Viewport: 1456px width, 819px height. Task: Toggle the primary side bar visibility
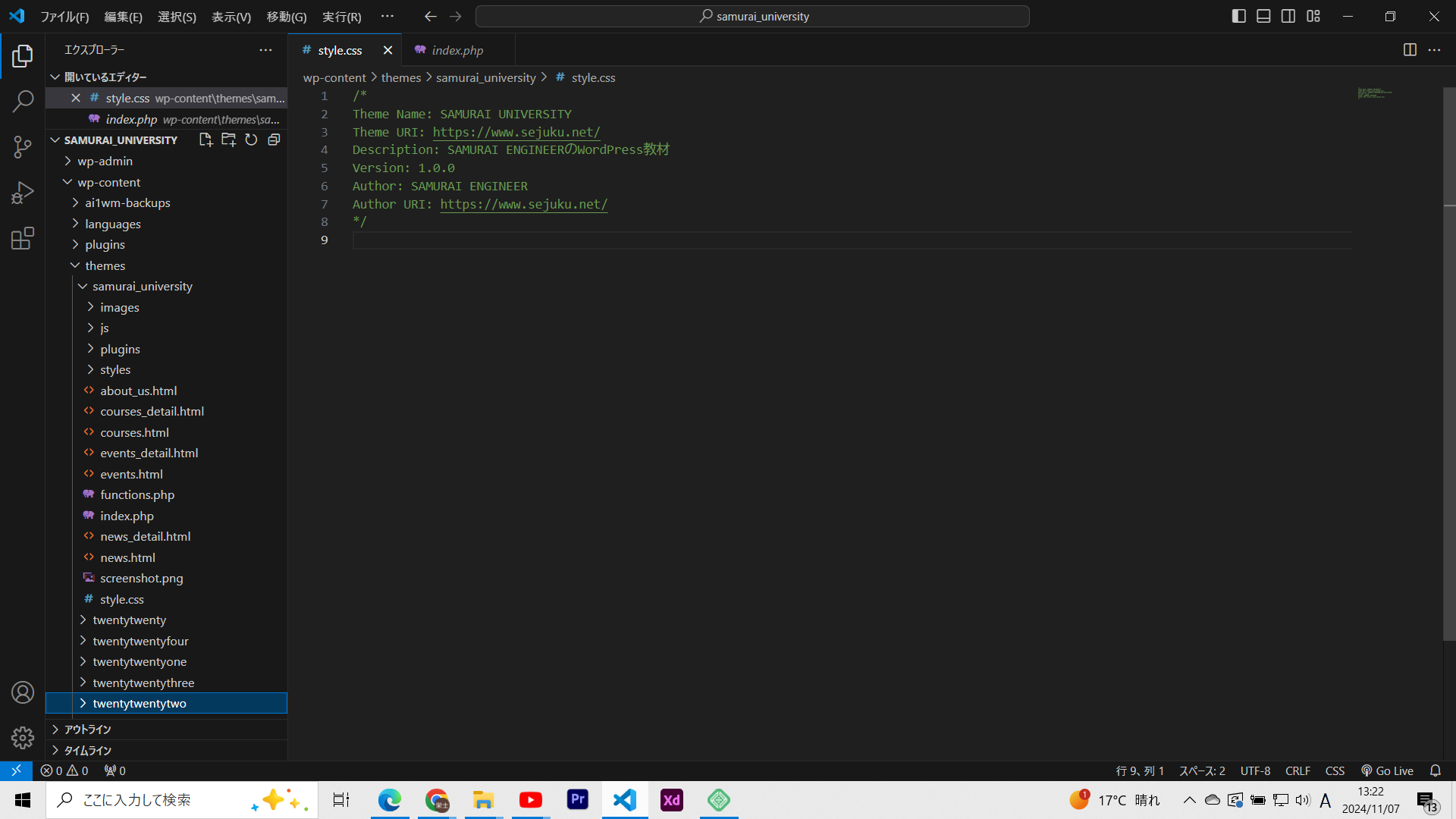pos(1239,16)
